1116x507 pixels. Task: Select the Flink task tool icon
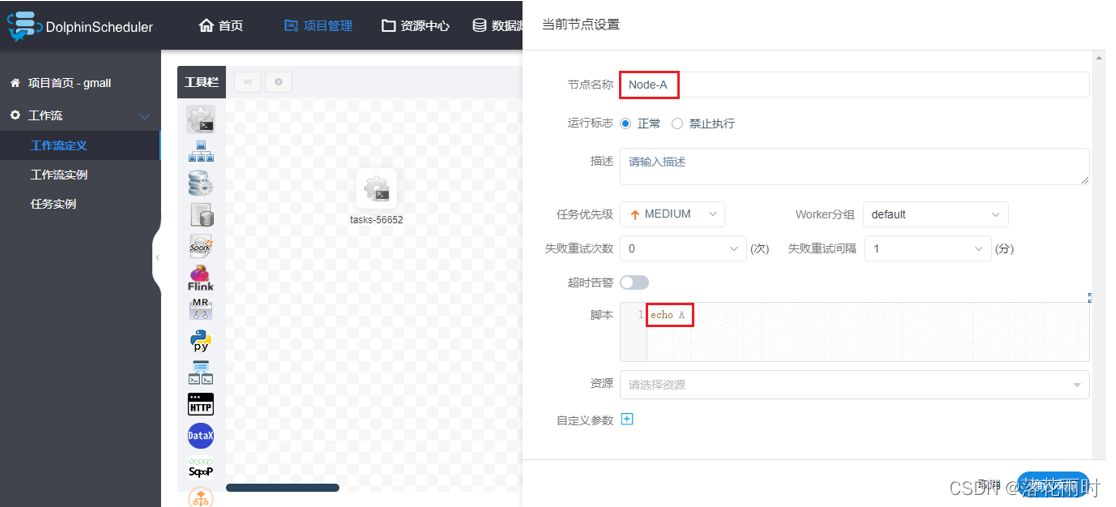pos(201,278)
